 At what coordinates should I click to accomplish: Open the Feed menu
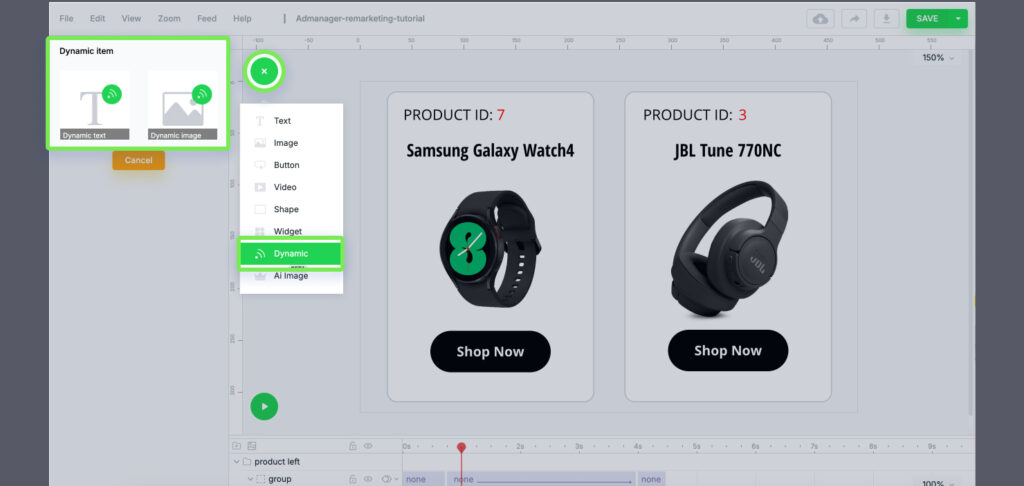tap(207, 18)
